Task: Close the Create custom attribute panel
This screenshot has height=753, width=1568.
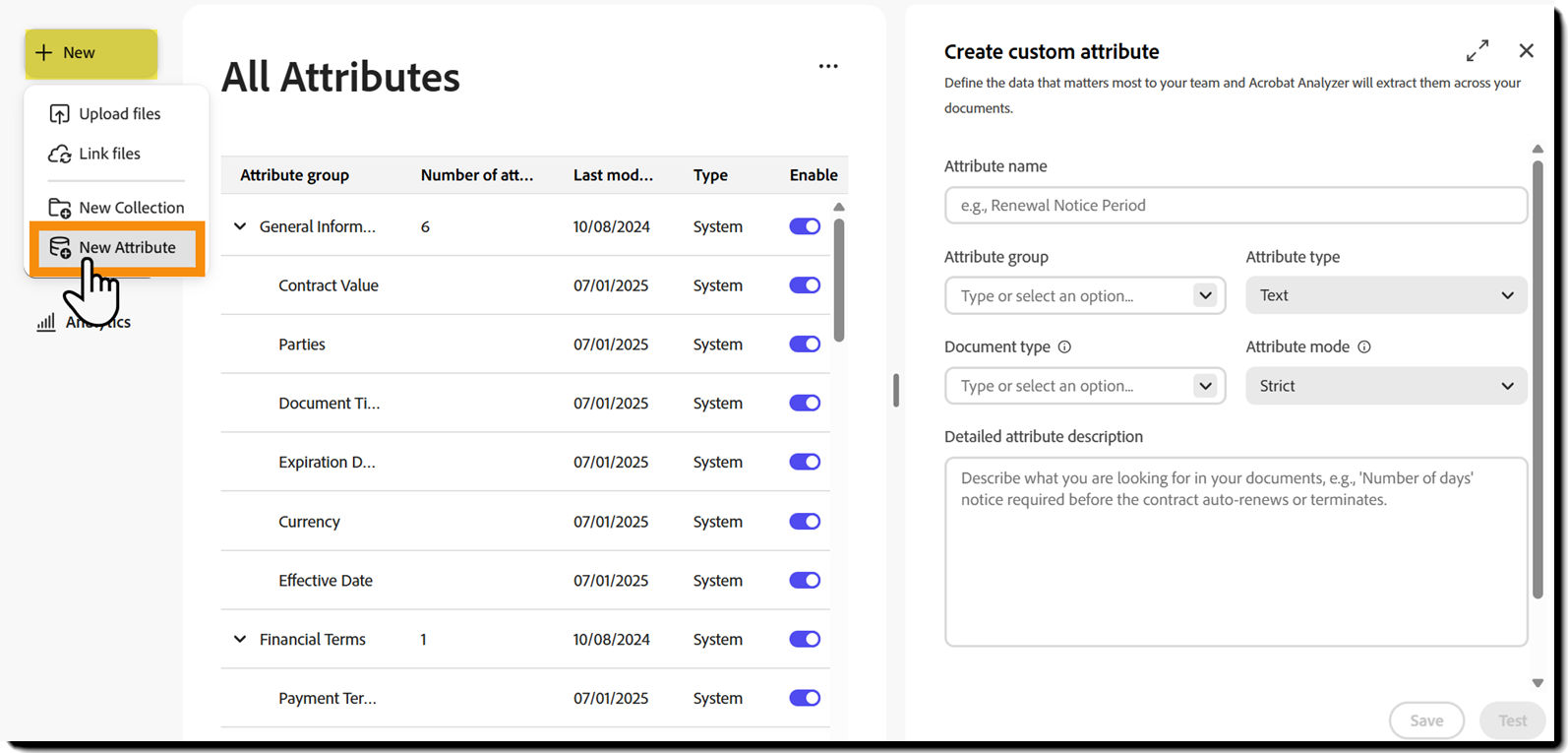Action: (1526, 50)
